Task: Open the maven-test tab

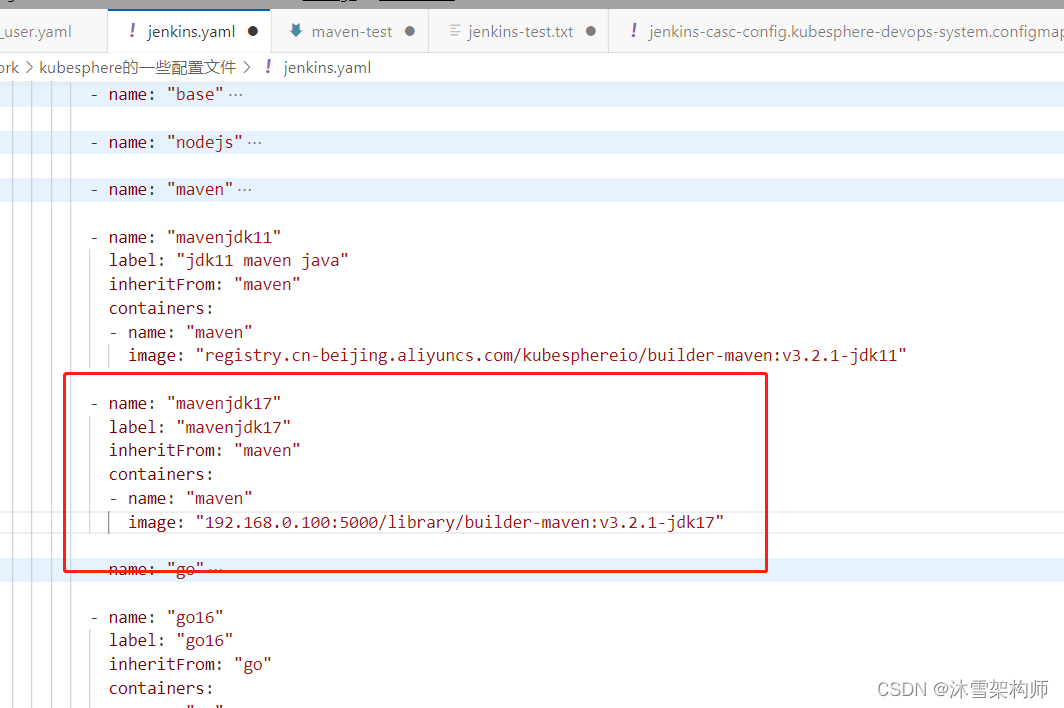Action: pos(350,31)
